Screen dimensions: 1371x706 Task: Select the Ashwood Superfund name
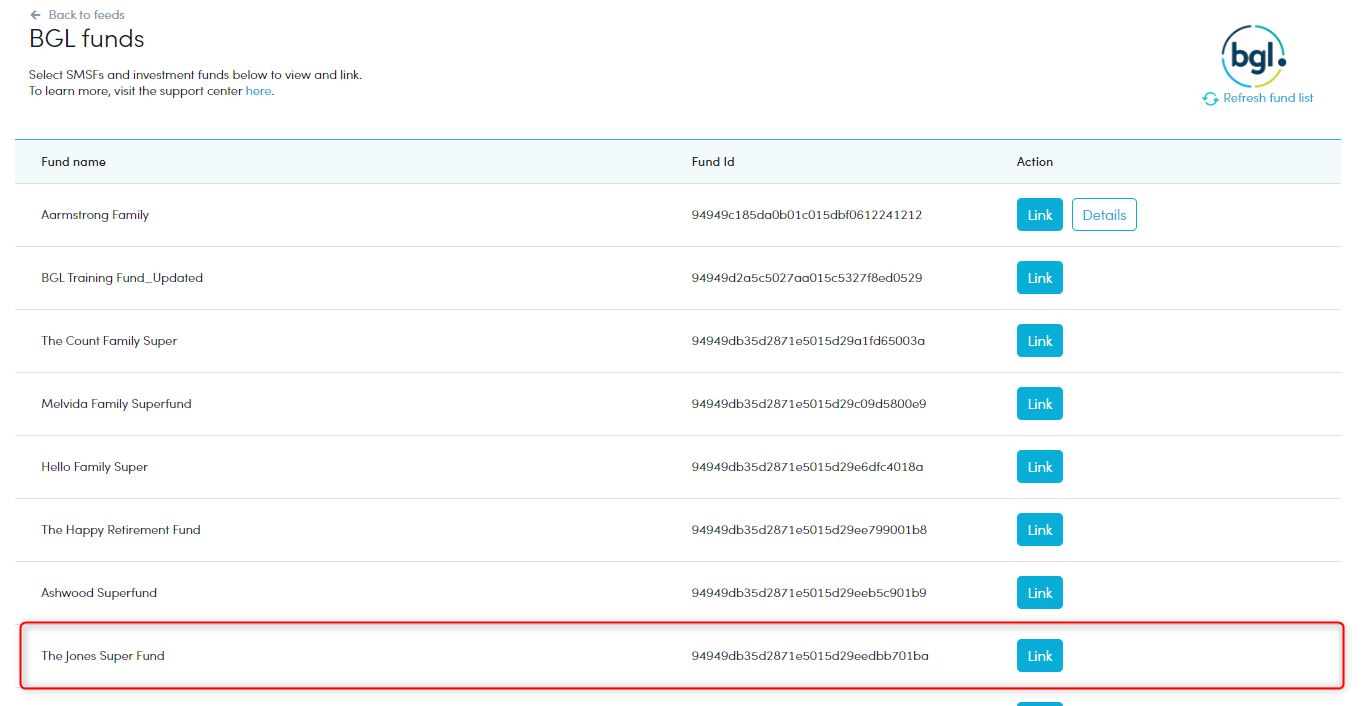[99, 593]
